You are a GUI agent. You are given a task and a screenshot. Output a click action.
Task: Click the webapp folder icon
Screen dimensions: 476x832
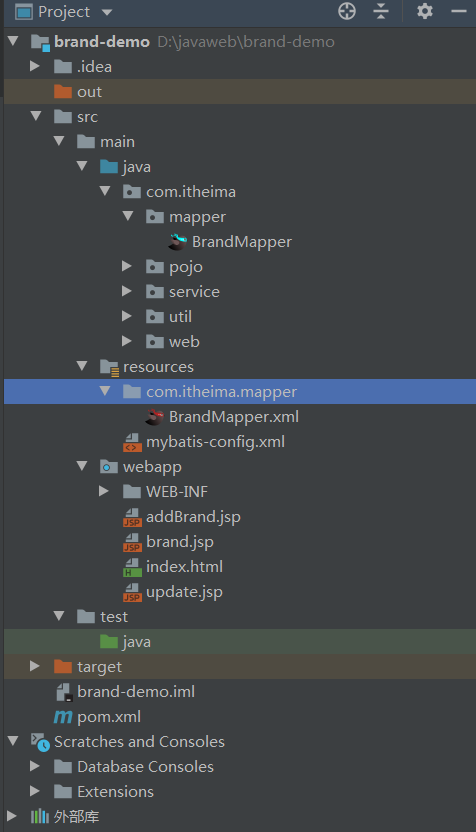(x=109, y=467)
